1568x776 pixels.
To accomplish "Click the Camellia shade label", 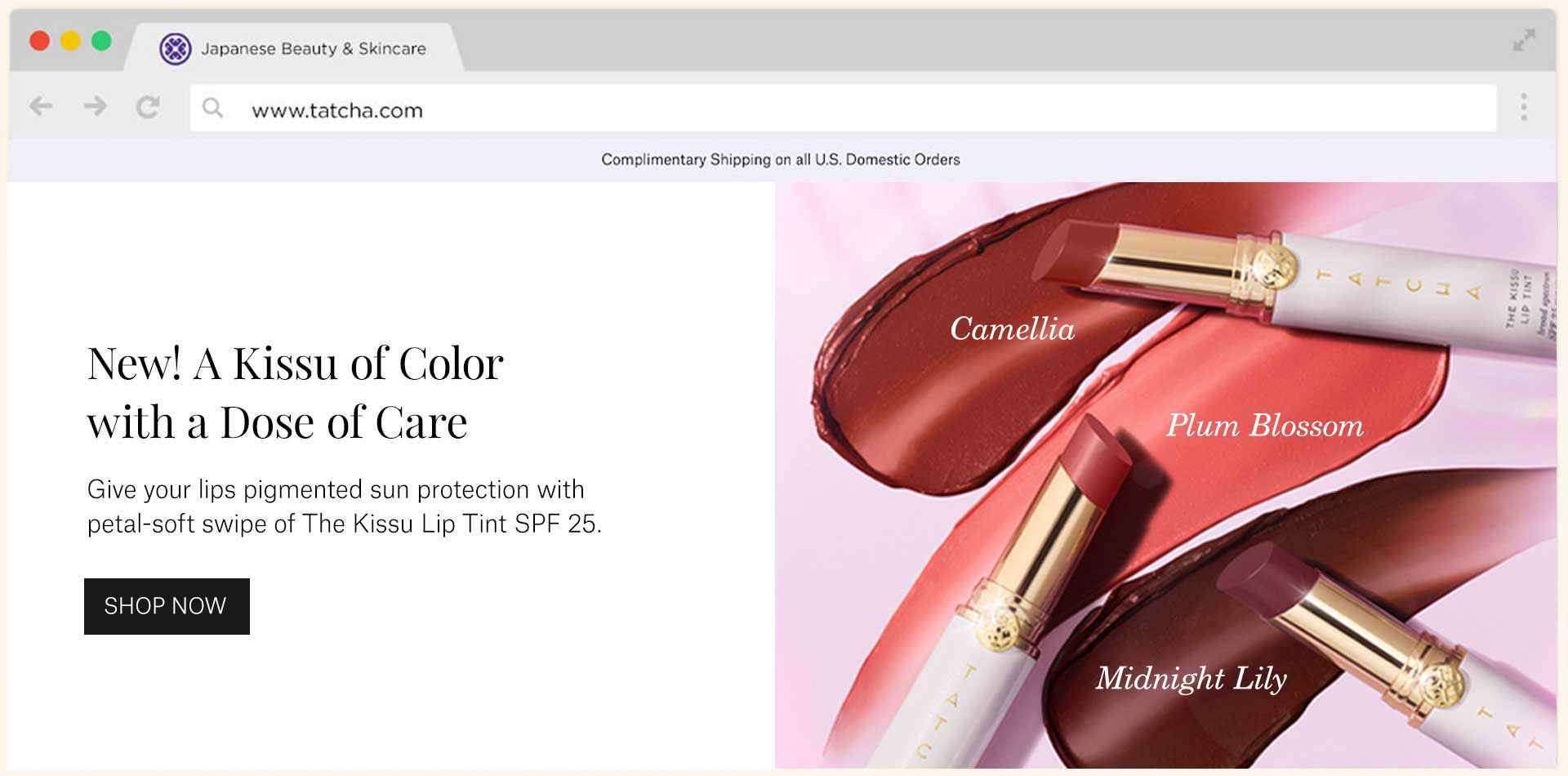I will pos(1012,328).
